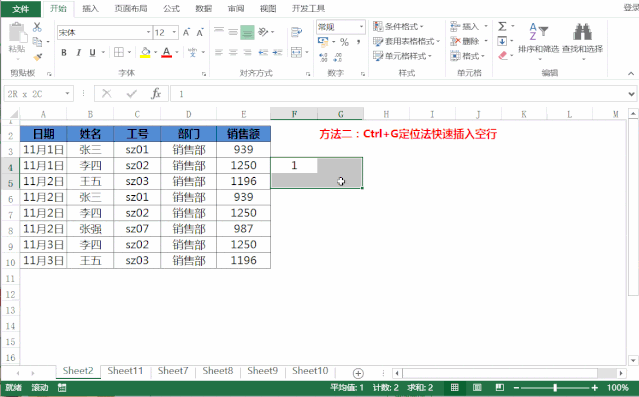Click Merge and Center icon
This screenshot has width=639, height=397.
pyautogui.click(x=297, y=52)
